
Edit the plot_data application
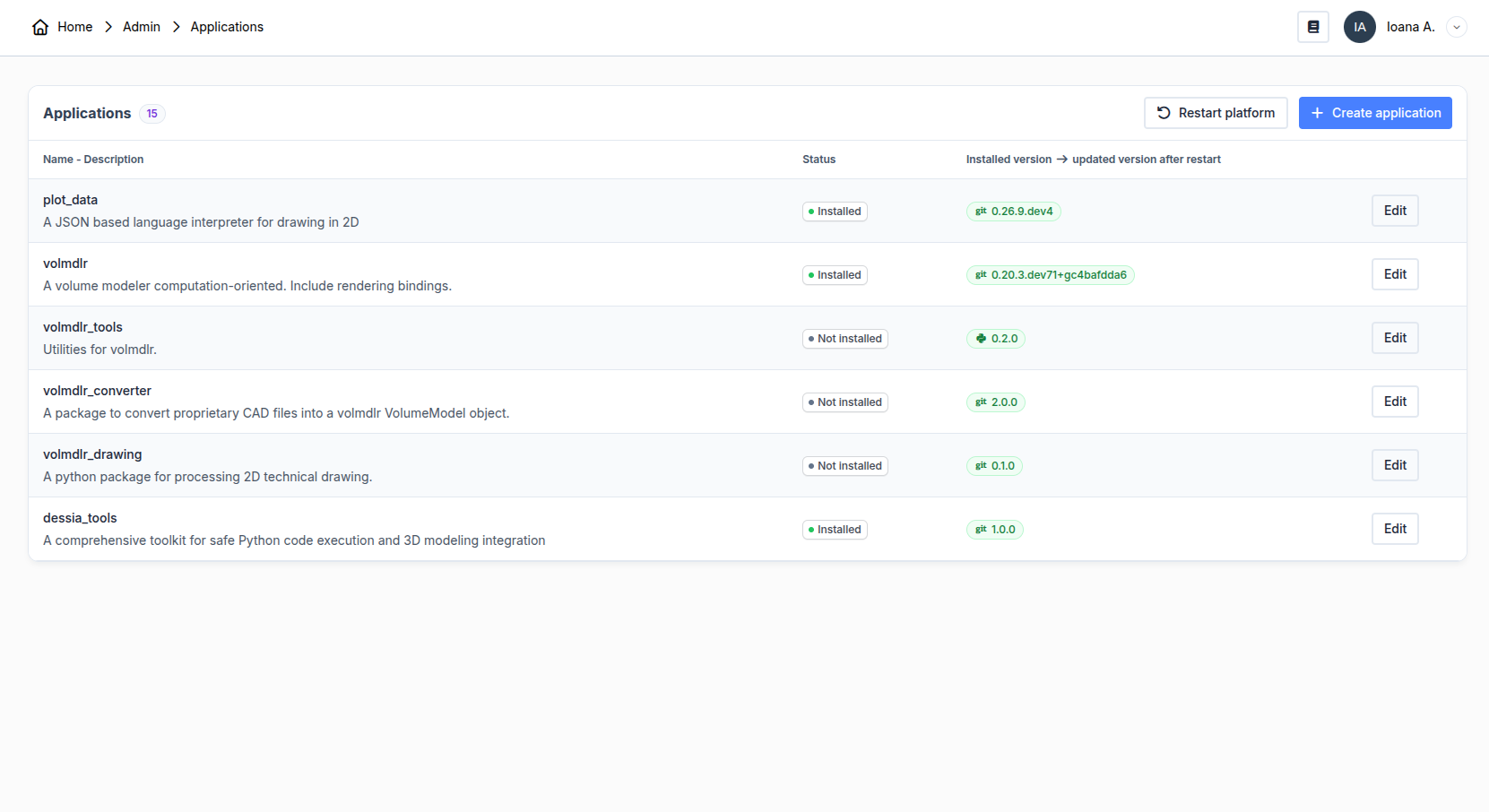tap(1395, 211)
